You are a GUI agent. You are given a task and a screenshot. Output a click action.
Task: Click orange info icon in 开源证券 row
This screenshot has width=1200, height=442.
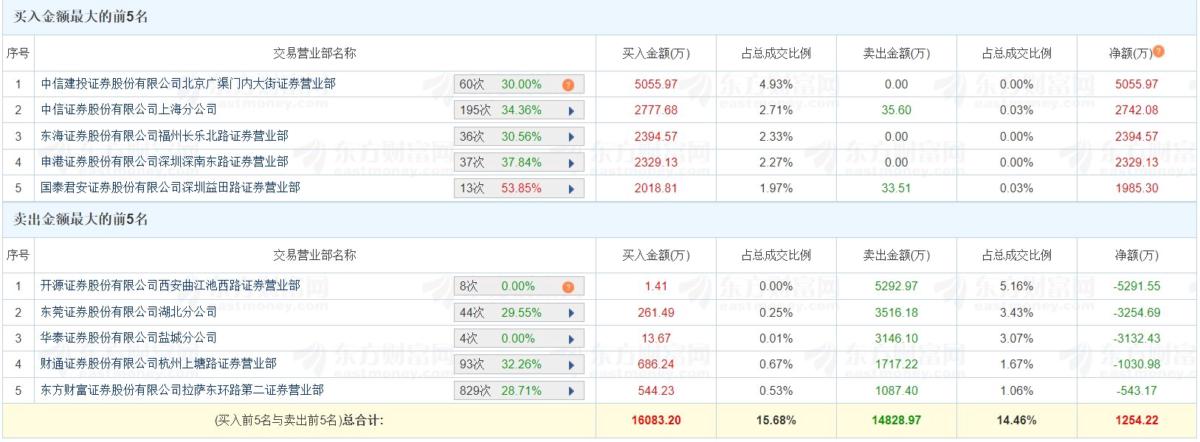[x=567, y=286]
